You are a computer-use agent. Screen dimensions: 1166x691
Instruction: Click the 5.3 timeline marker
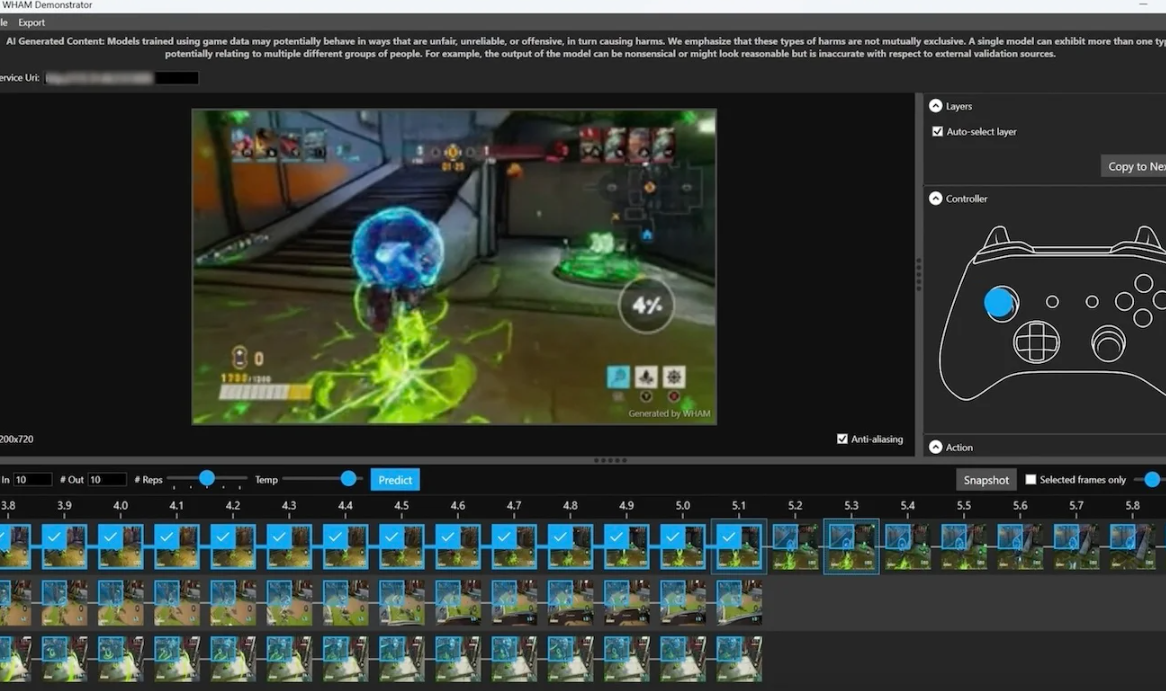(x=851, y=505)
